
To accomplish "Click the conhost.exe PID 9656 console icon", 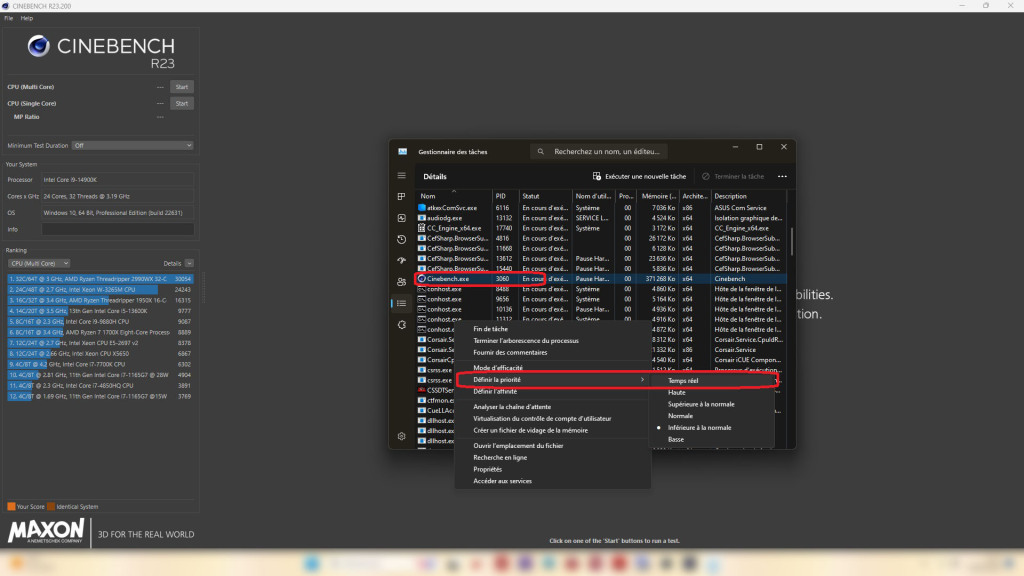I will coord(422,299).
